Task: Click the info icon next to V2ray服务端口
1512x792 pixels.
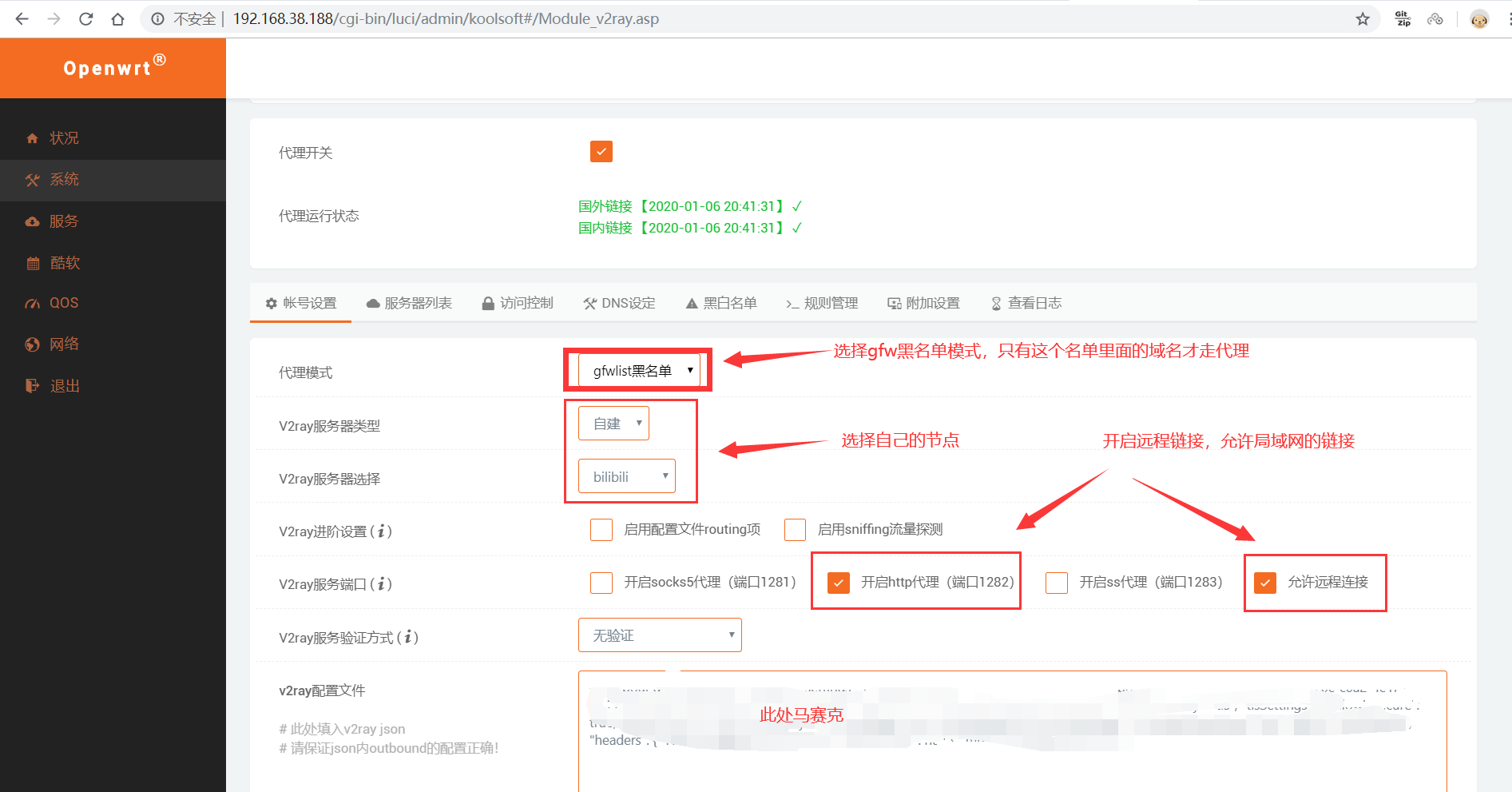Action: tap(381, 583)
